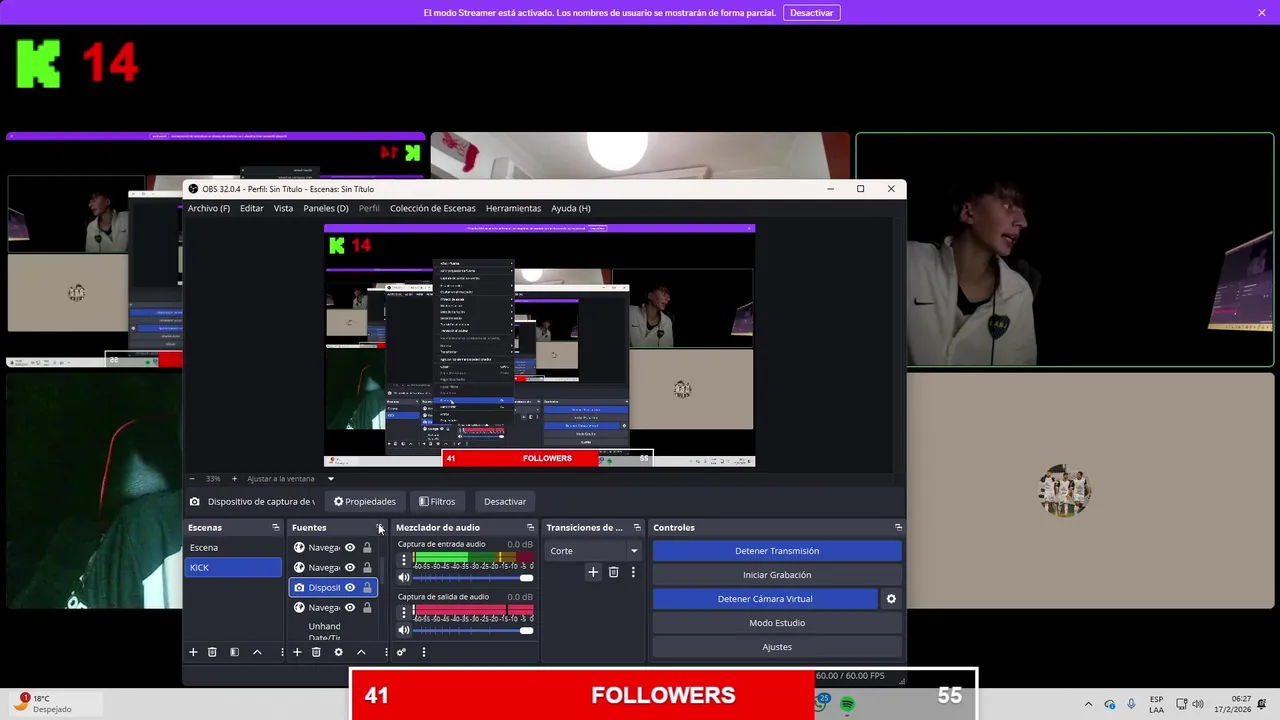Open Paneles menu
Screen dimensions: 1280x720
coord(326,208)
